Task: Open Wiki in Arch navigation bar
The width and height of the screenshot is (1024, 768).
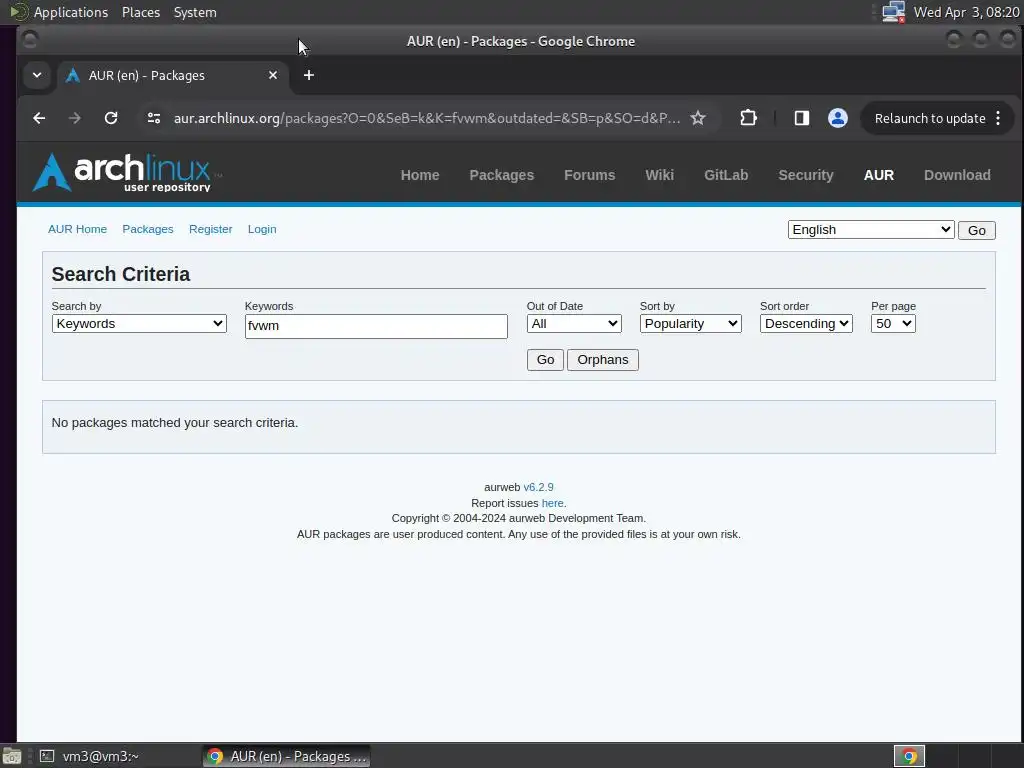Action: click(660, 175)
